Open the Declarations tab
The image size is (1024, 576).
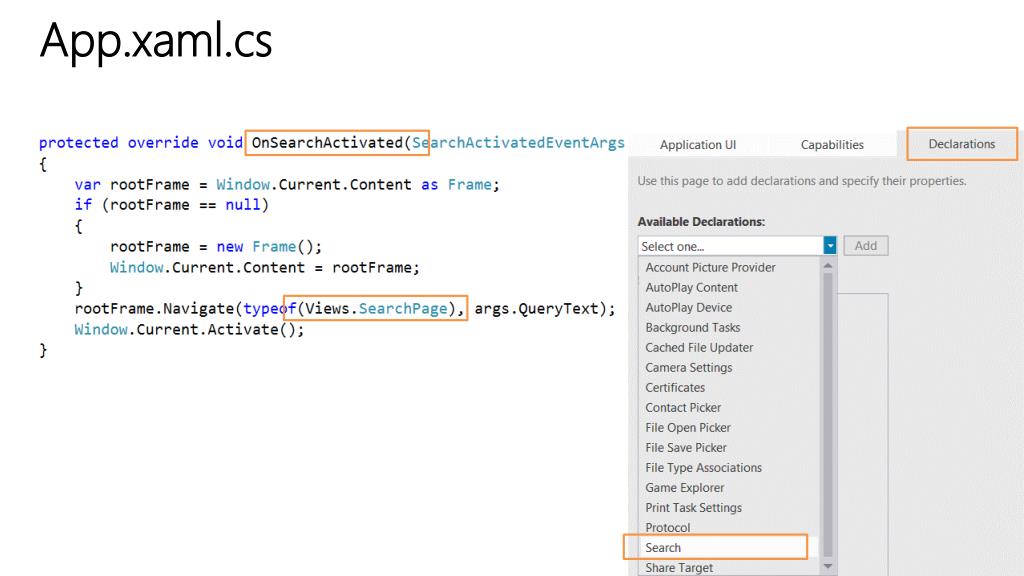pyautogui.click(x=961, y=144)
